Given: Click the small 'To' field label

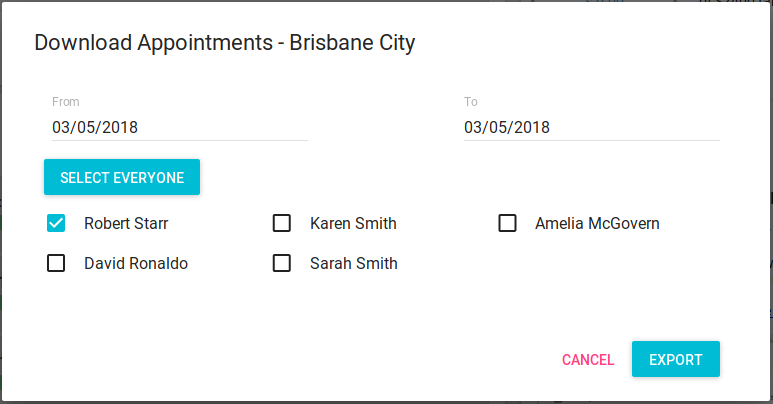Looking at the screenshot, I should click(471, 102).
